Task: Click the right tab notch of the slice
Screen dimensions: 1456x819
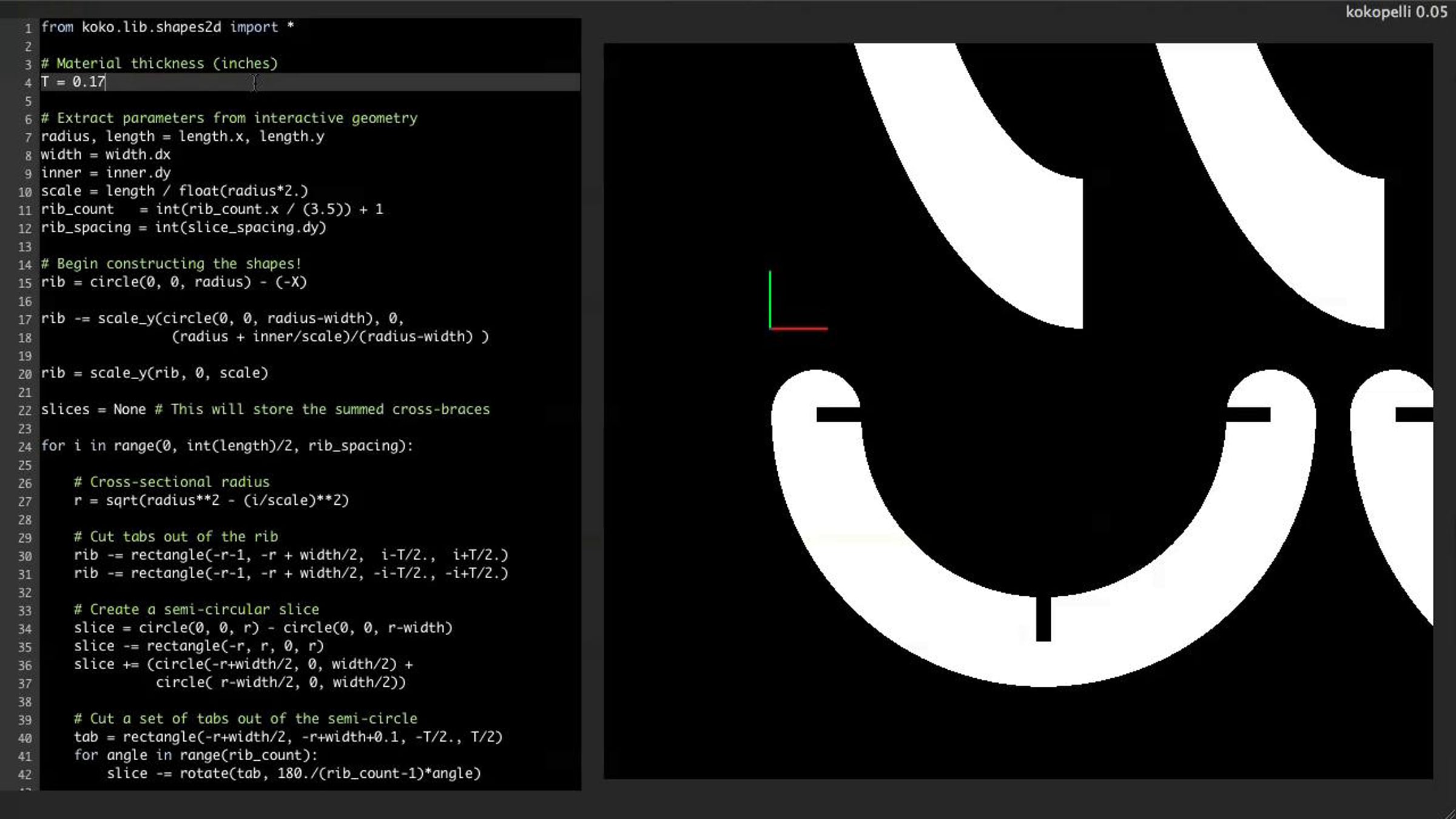Action: click(1249, 414)
